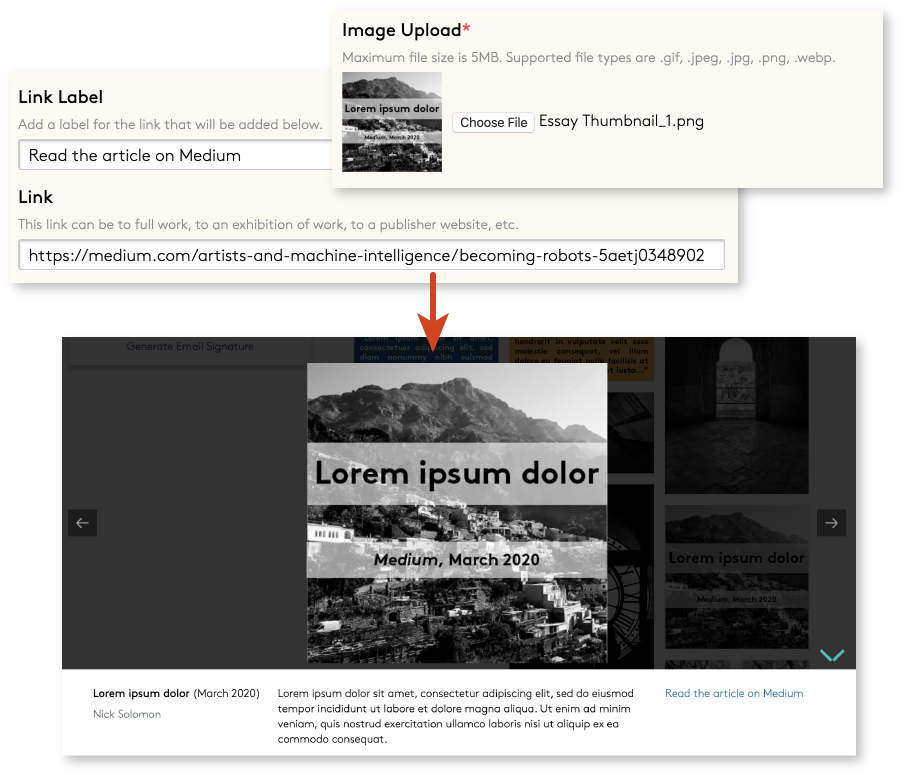Open the Read the article on Medium link

(x=734, y=693)
